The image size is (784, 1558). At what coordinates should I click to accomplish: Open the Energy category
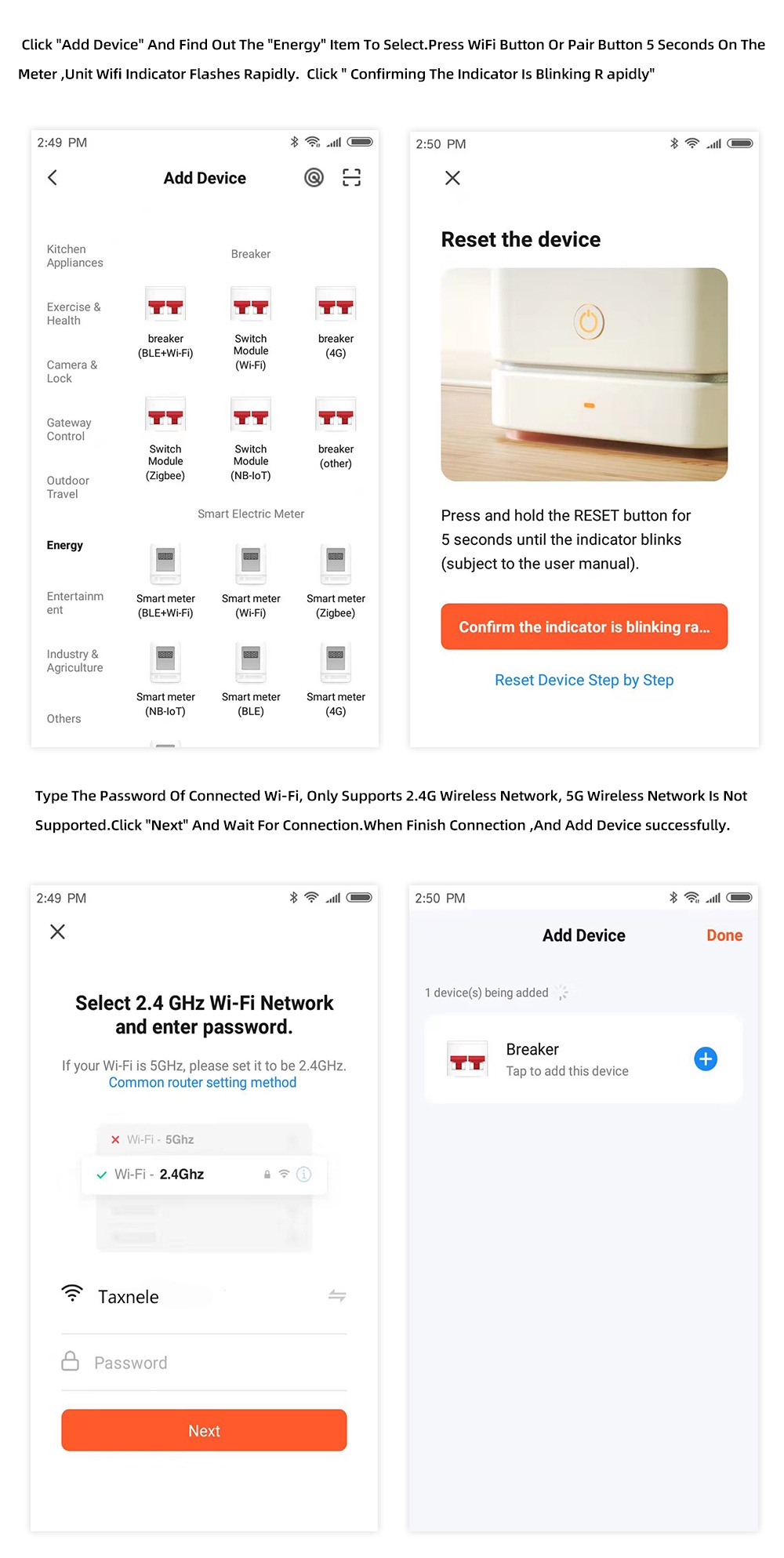[x=65, y=545]
